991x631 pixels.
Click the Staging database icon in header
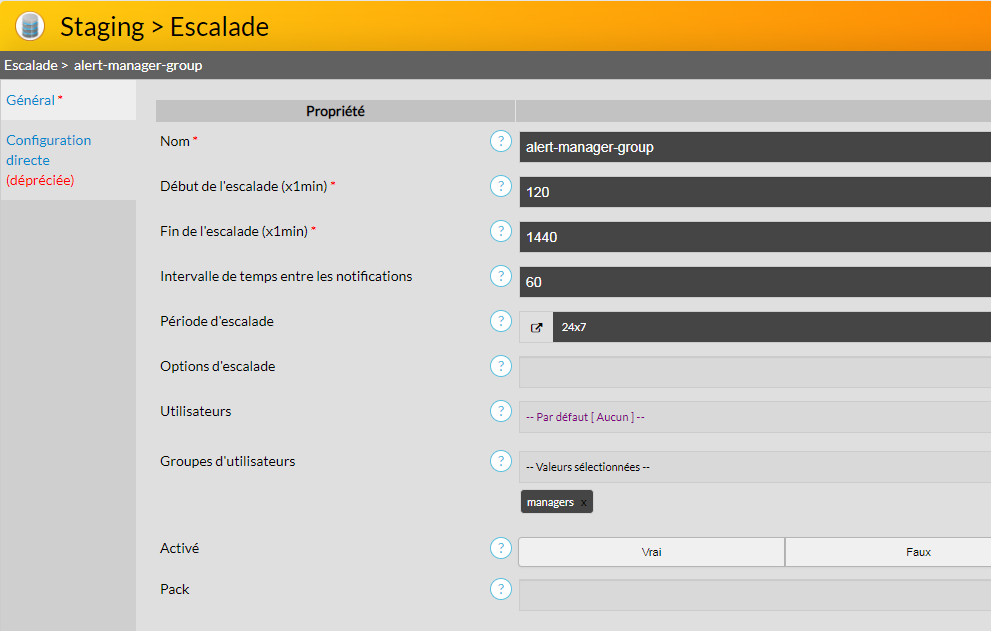[x=30, y=26]
